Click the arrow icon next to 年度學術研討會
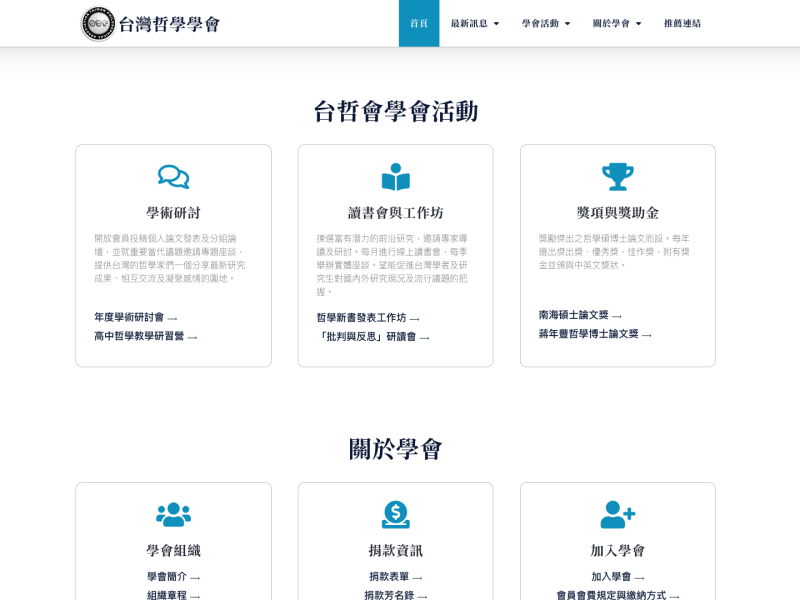Image resolution: width=800 pixels, height=600 pixels. click(x=173, y=319)
